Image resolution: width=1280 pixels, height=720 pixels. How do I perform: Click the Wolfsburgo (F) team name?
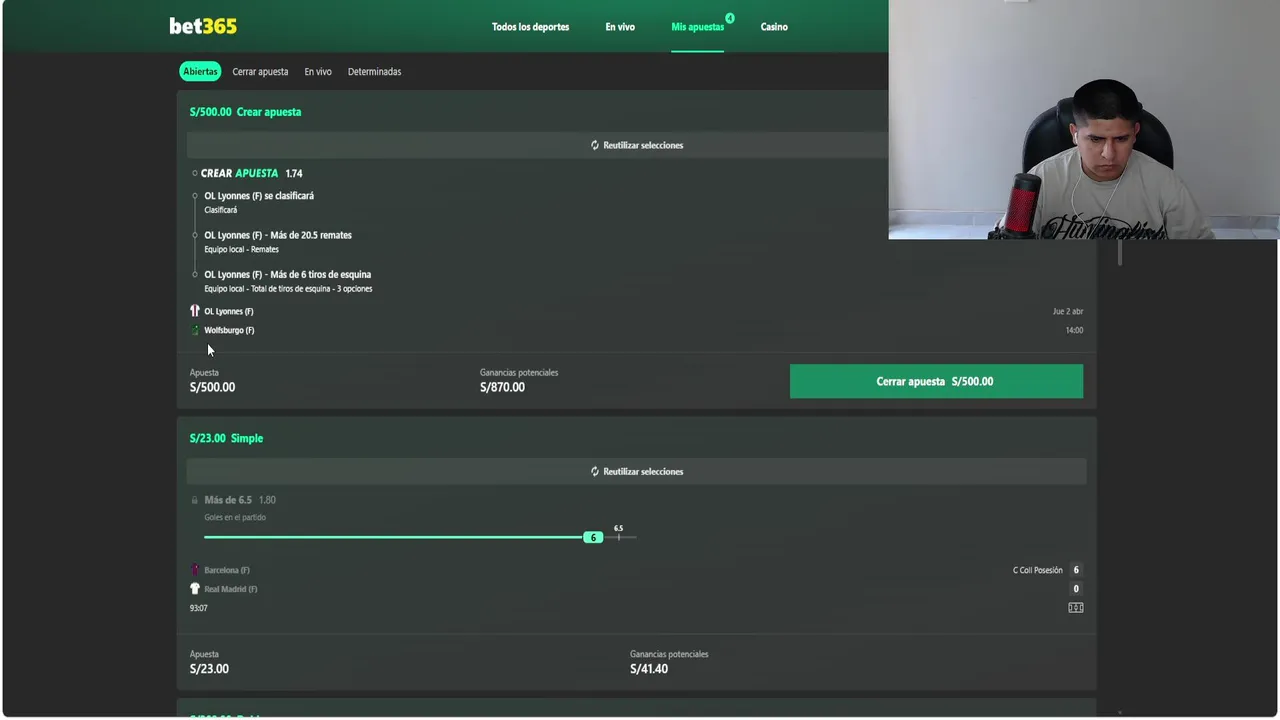pos(229,330)
